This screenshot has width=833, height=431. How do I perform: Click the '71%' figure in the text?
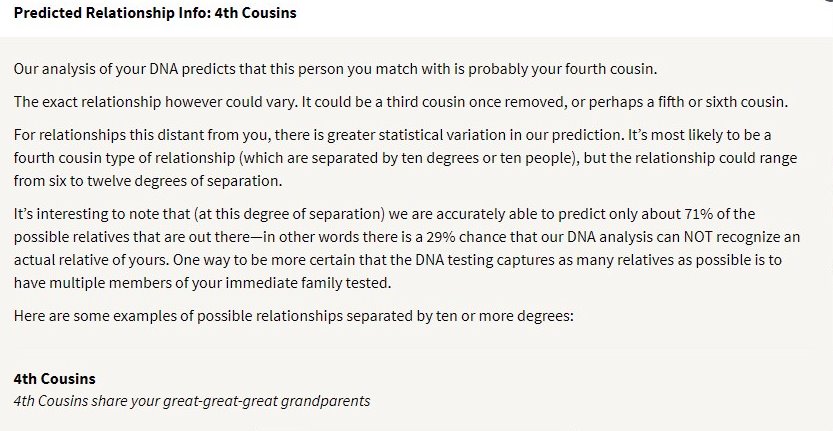coord(699,214)
